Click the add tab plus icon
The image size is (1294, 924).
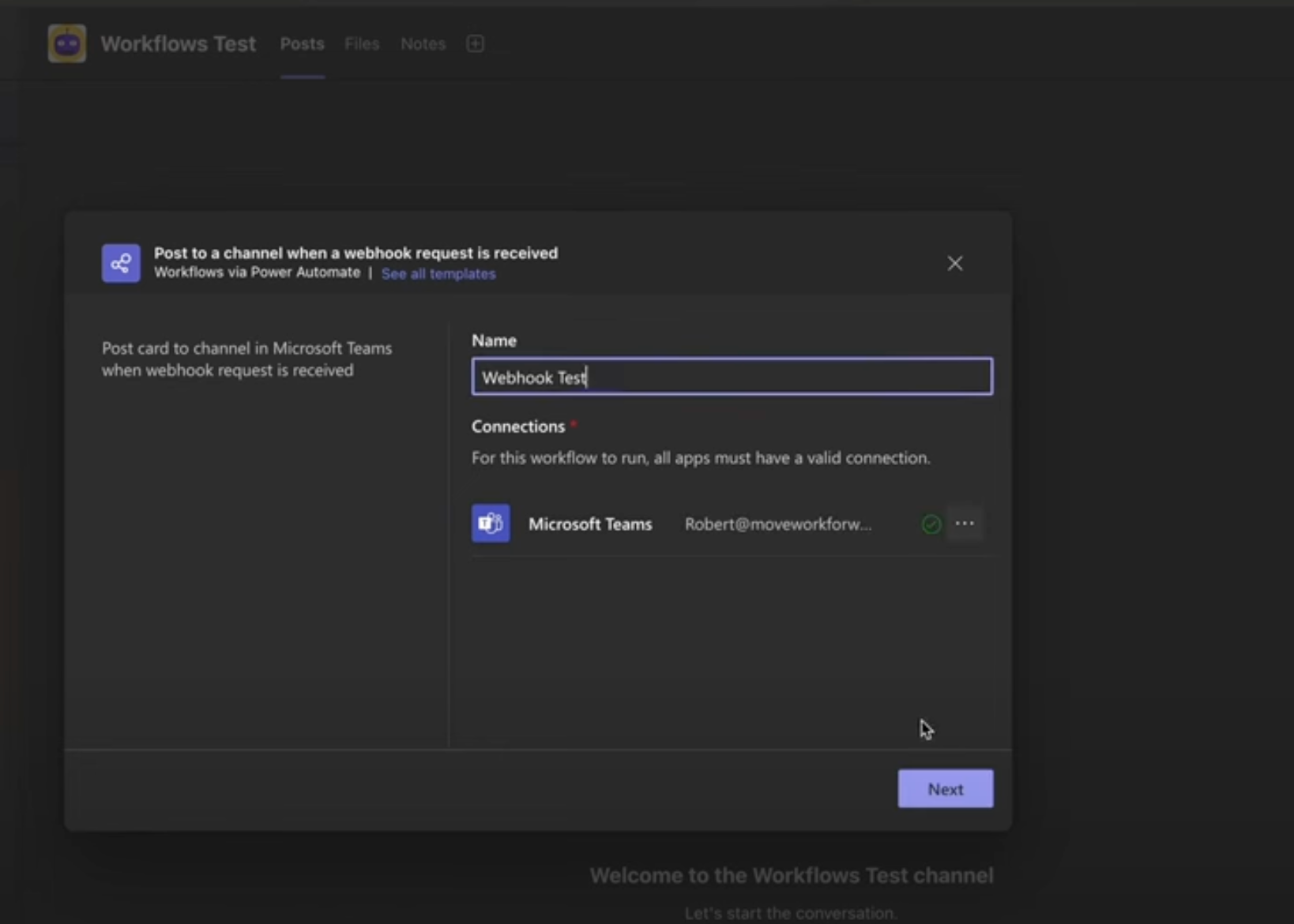point(475,43)
